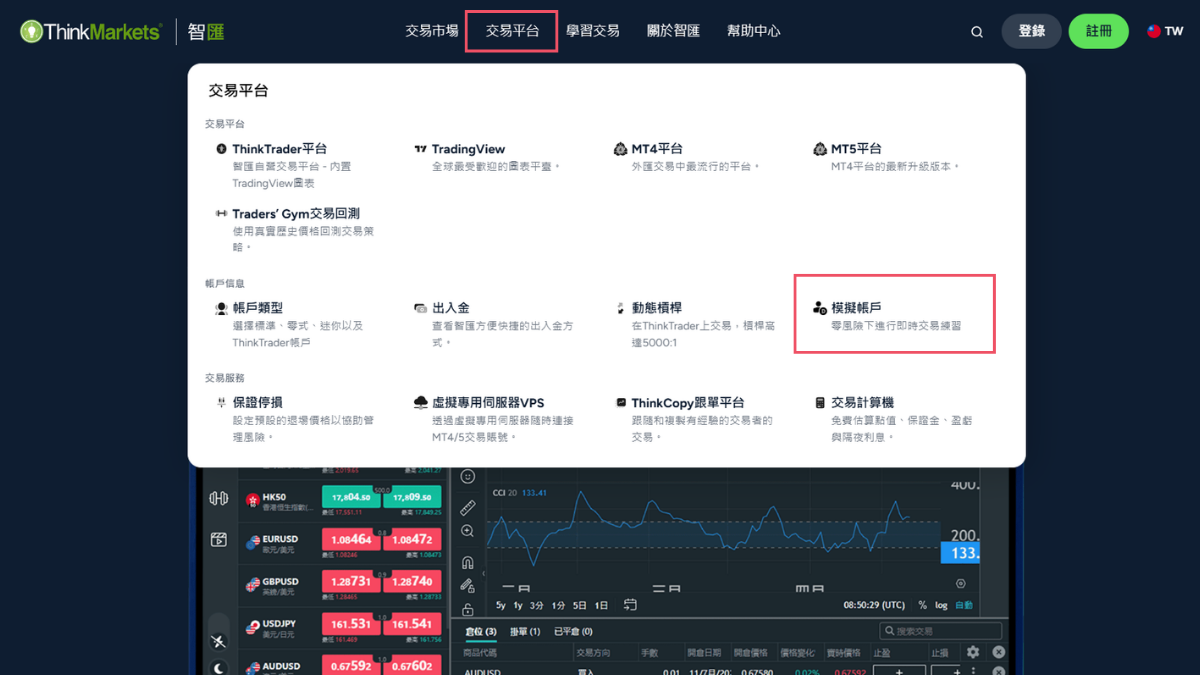Click the green 註冊 register button
Screen dimensions: 1200x675
point(1099,31)
